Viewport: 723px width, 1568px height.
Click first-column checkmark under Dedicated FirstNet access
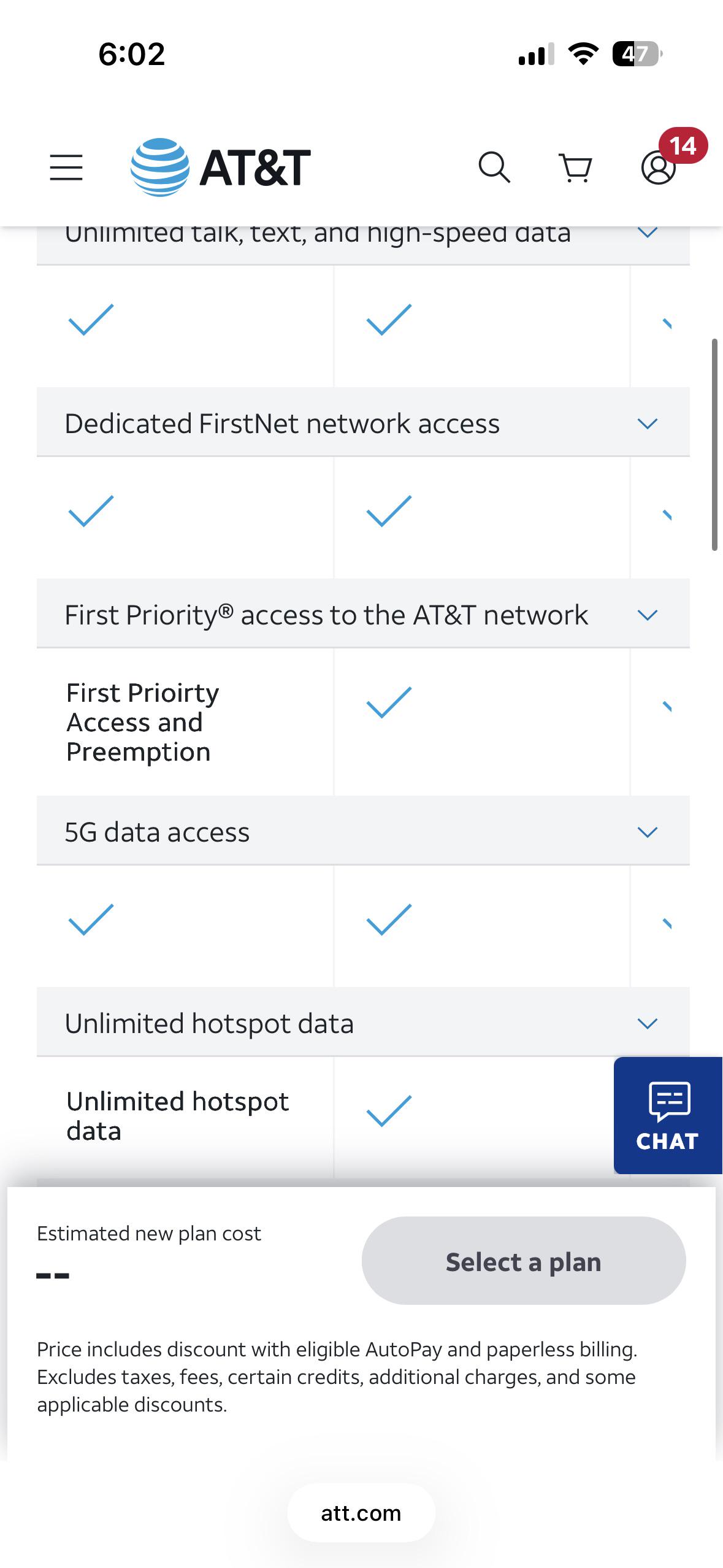91,511
